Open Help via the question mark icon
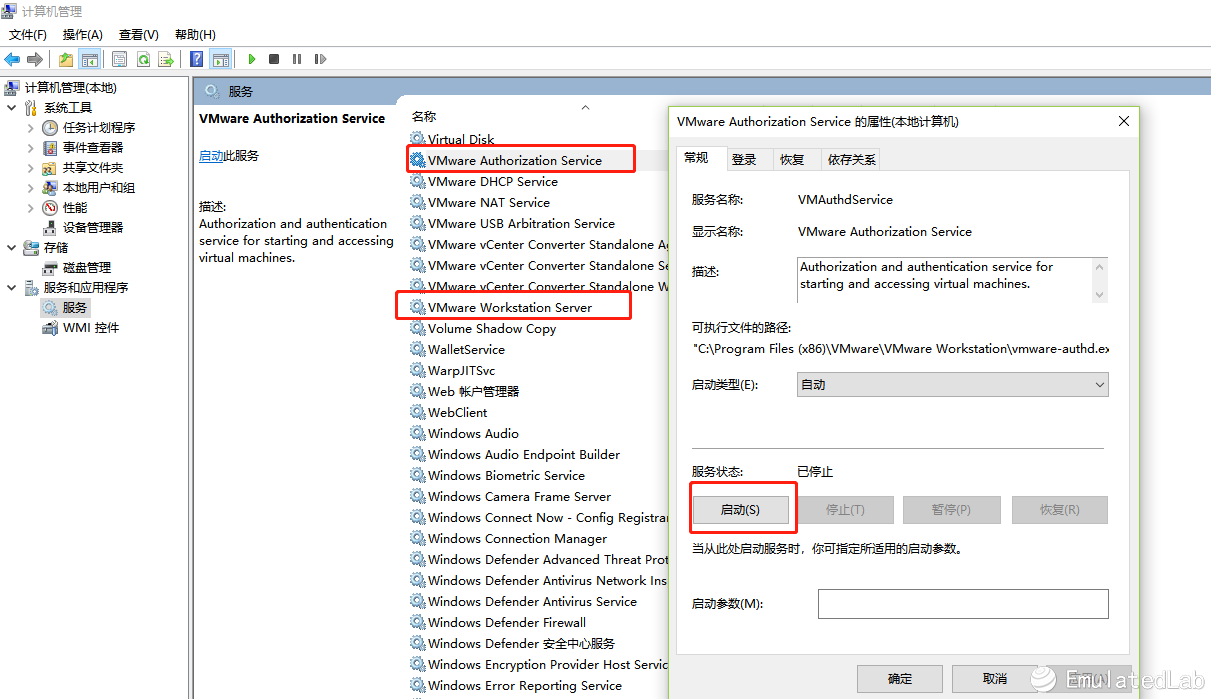 (x=197, y=59)
